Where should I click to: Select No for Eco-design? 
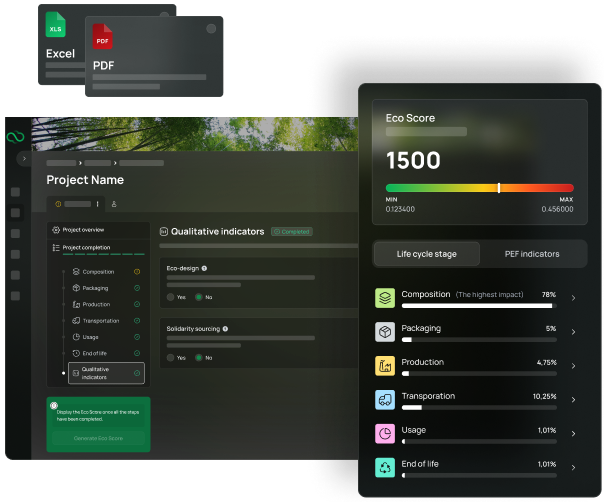coord(199,297)
